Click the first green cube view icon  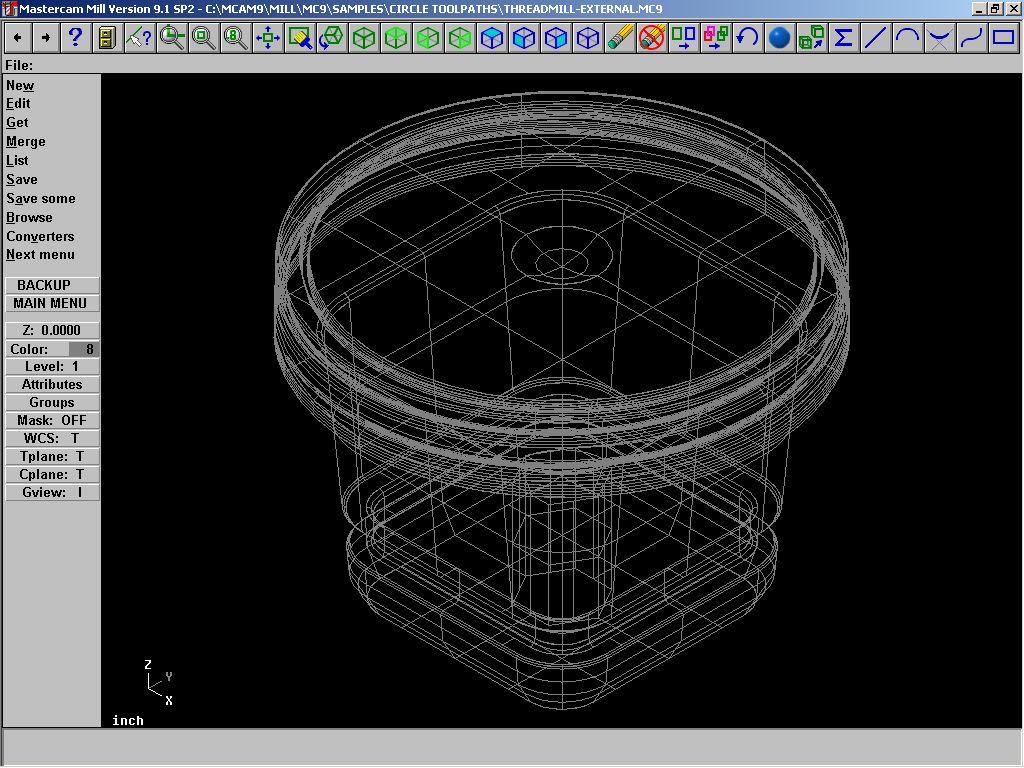(x=364, y=38)
